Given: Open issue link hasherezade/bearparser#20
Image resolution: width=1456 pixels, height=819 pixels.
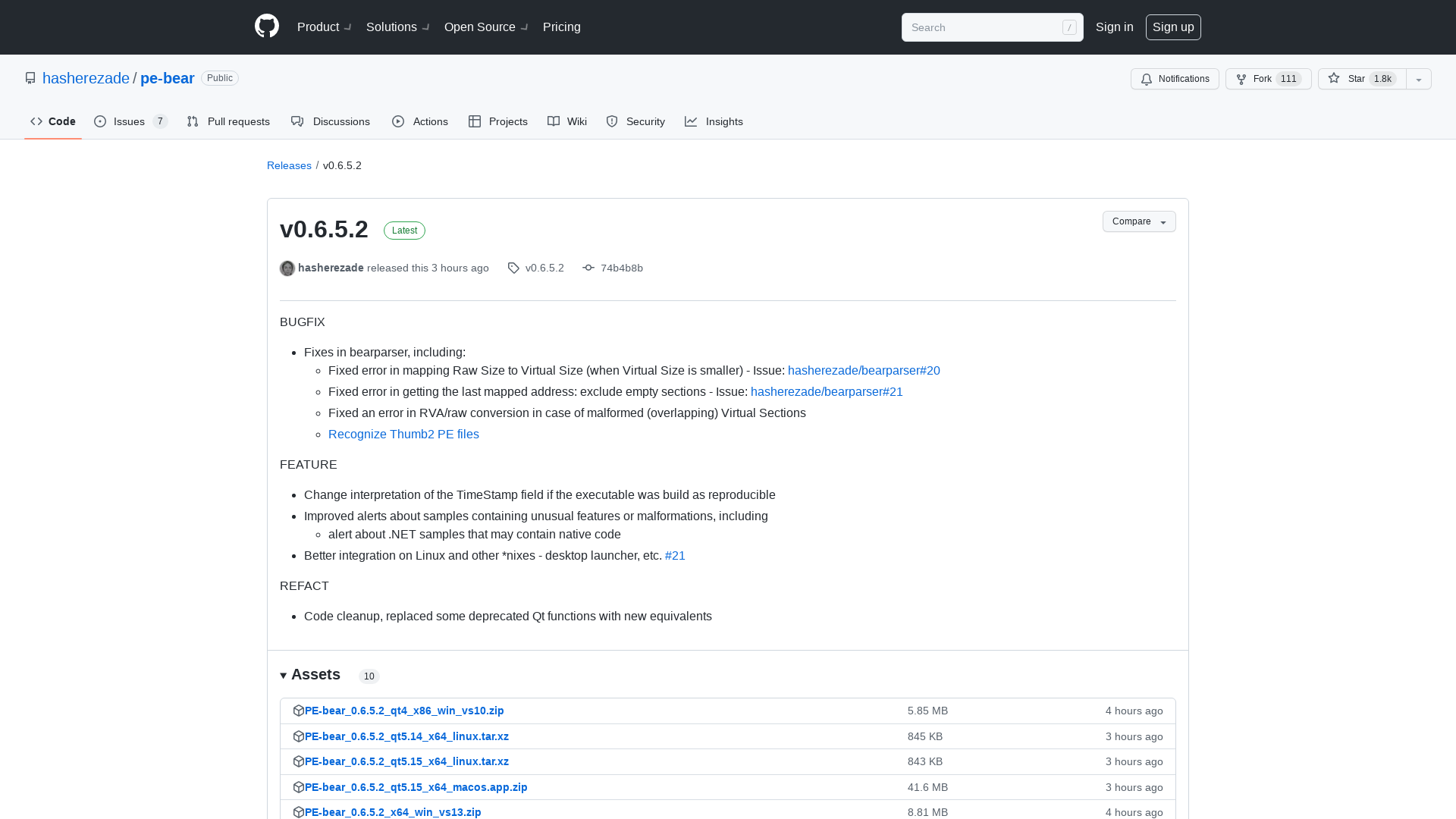Looking at the screenshot, I should (x=864, y=370).
